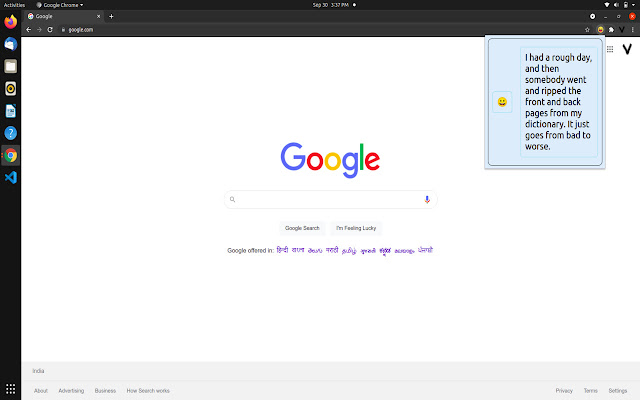The width and height of the screenshot is (640, 400).
Task: Click the volume icon in top bar
Action: click(616, 5)
